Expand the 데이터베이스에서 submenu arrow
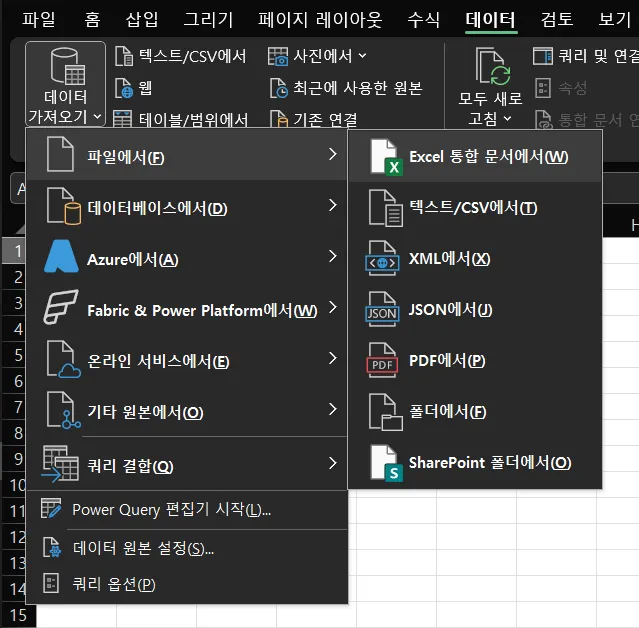The width and height of the screenshot is (639, 628). pyautogui.click(x=331, y=207)
